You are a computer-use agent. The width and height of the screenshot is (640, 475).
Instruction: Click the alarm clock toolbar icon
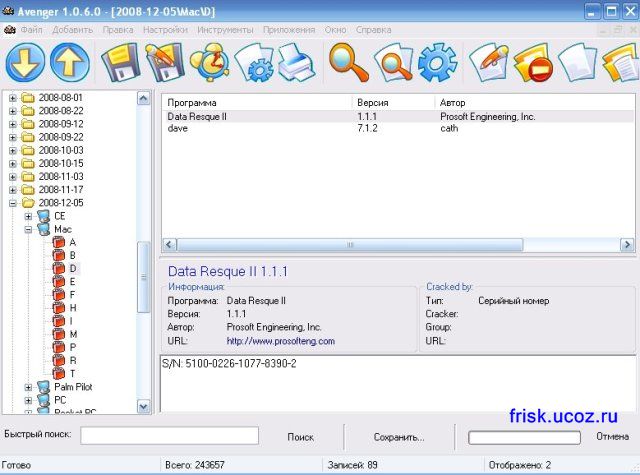point(209,62)
